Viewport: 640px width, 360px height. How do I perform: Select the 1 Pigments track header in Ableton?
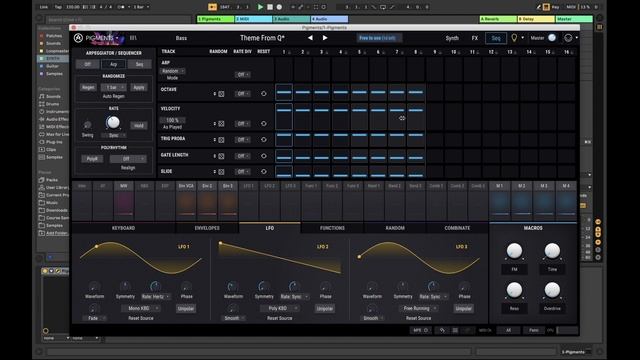[x=216, y=19]
